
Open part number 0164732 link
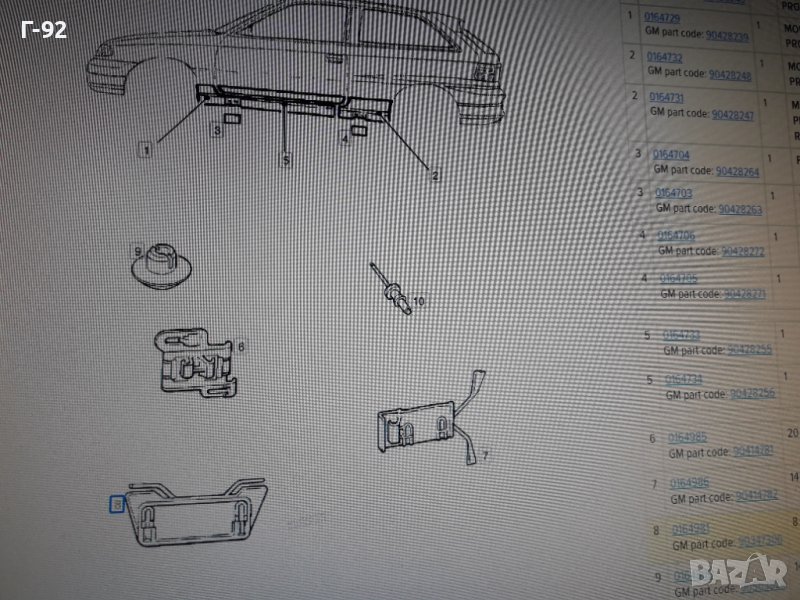(x=666, y=58)
